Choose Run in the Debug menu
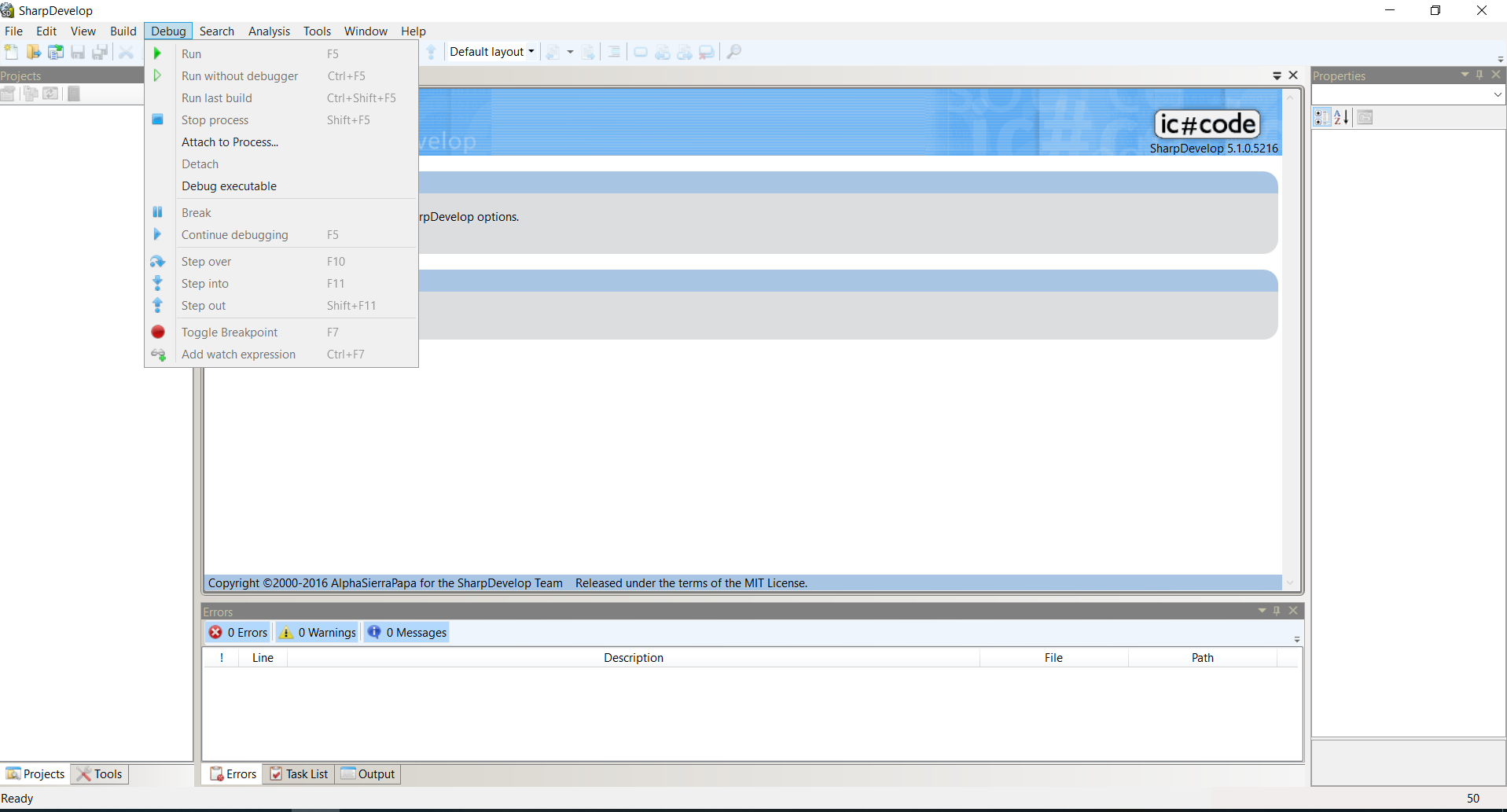The width and height of the screenshot is (1507, 812). (281, 53)
